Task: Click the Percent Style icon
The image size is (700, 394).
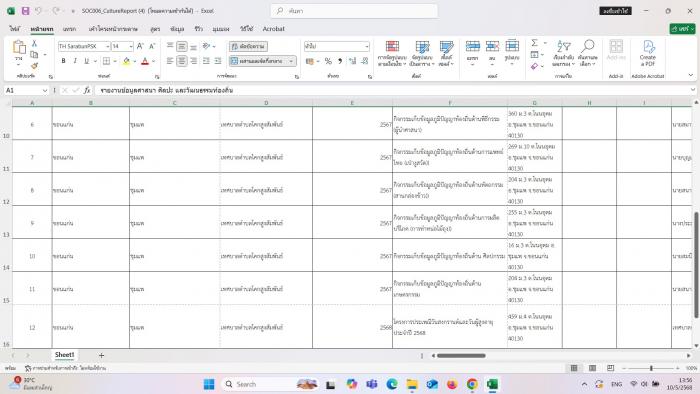Action: point(328,61)
